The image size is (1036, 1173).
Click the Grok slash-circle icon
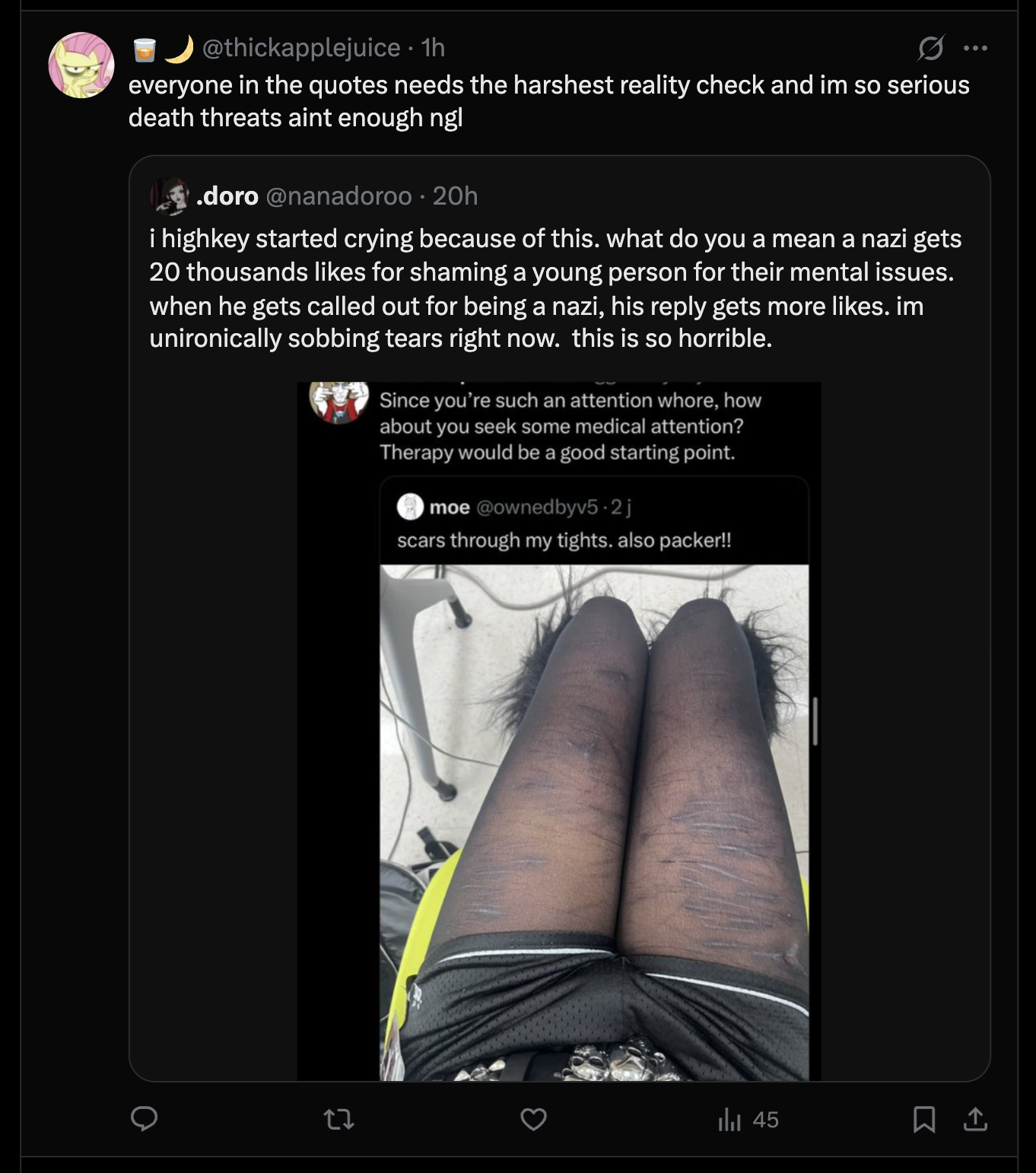tap(931, 48)
